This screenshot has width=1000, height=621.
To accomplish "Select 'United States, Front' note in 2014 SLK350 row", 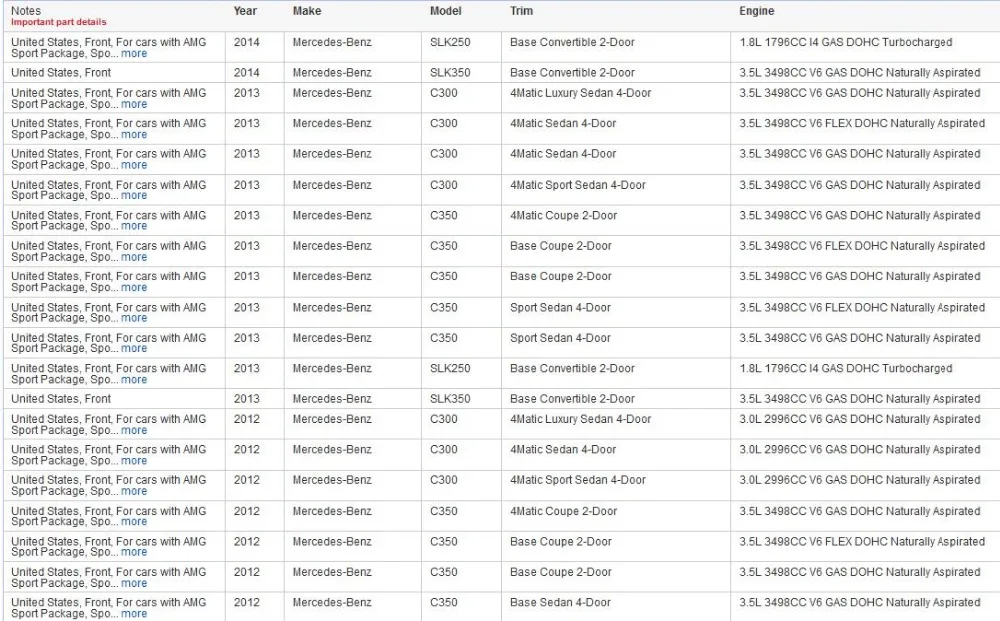I will [x=61, y=73].
